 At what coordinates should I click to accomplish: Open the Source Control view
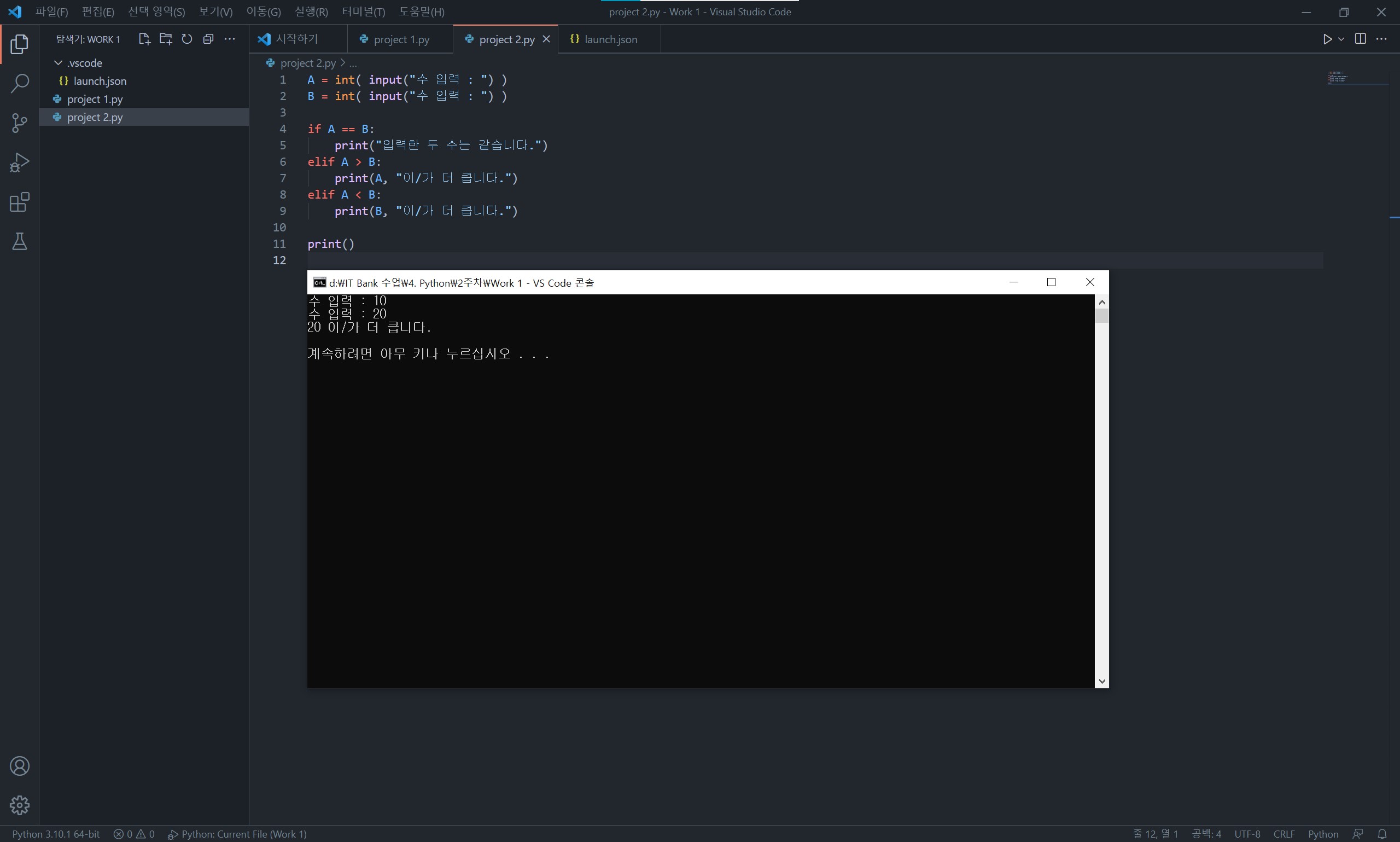tap(19, 123)
